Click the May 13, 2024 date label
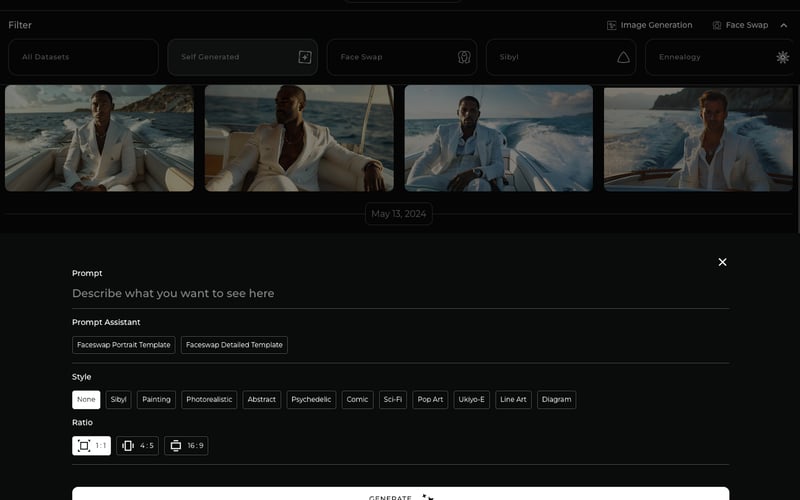 [398, 214]
